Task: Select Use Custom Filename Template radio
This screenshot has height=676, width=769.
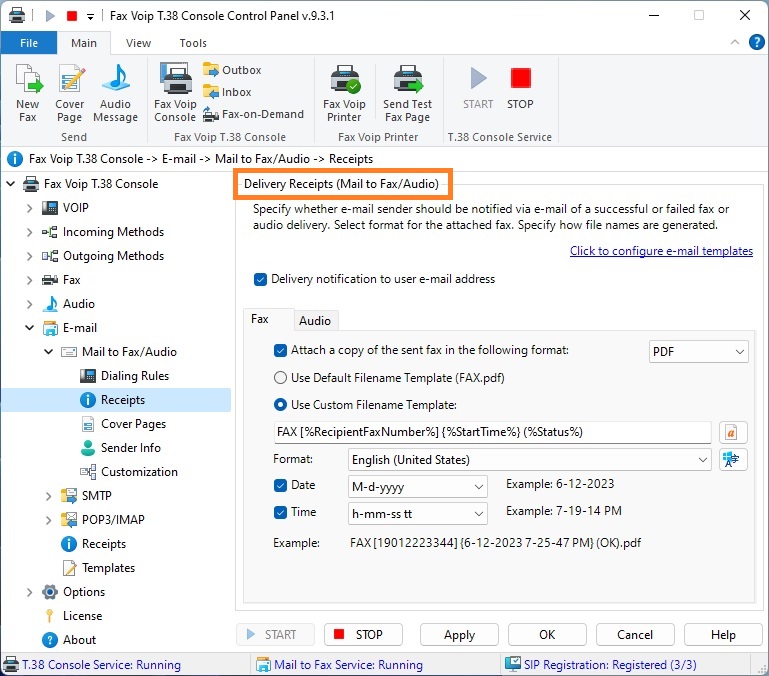Action: [280, 405]
